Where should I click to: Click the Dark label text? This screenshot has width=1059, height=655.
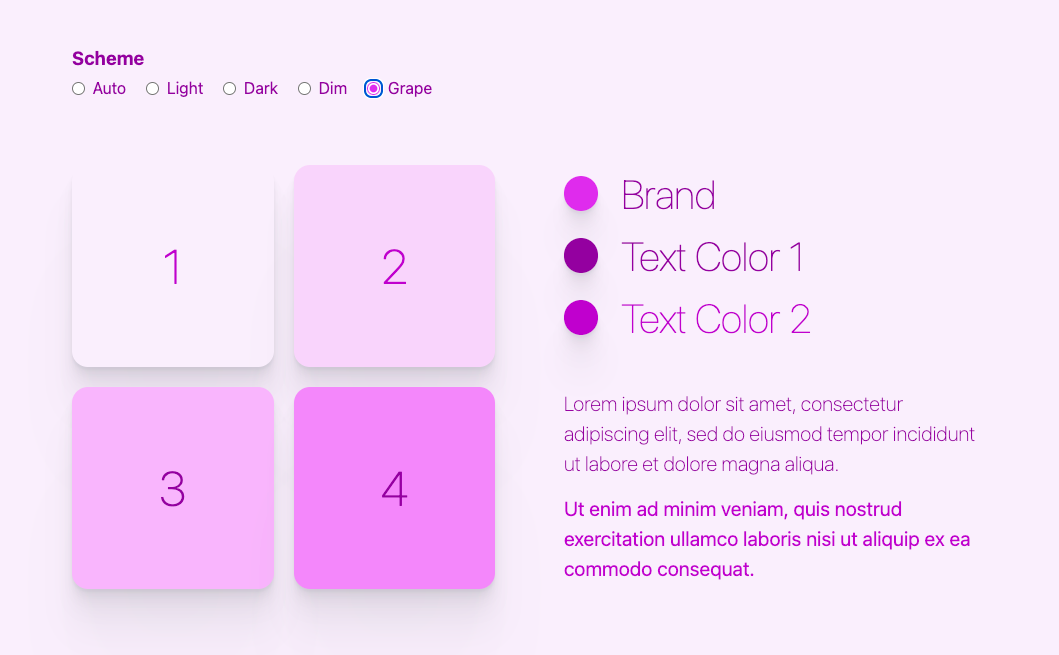(261, 89)
